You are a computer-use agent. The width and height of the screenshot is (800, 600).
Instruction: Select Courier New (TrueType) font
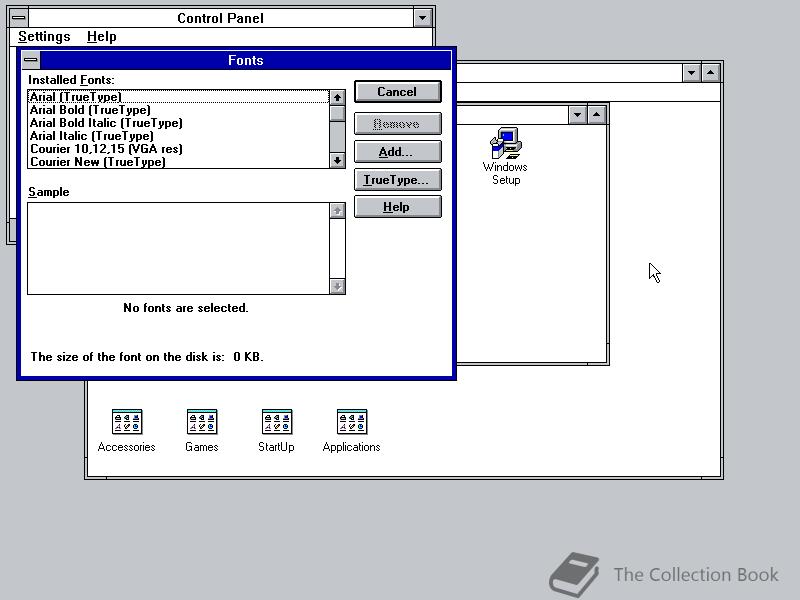179,162
